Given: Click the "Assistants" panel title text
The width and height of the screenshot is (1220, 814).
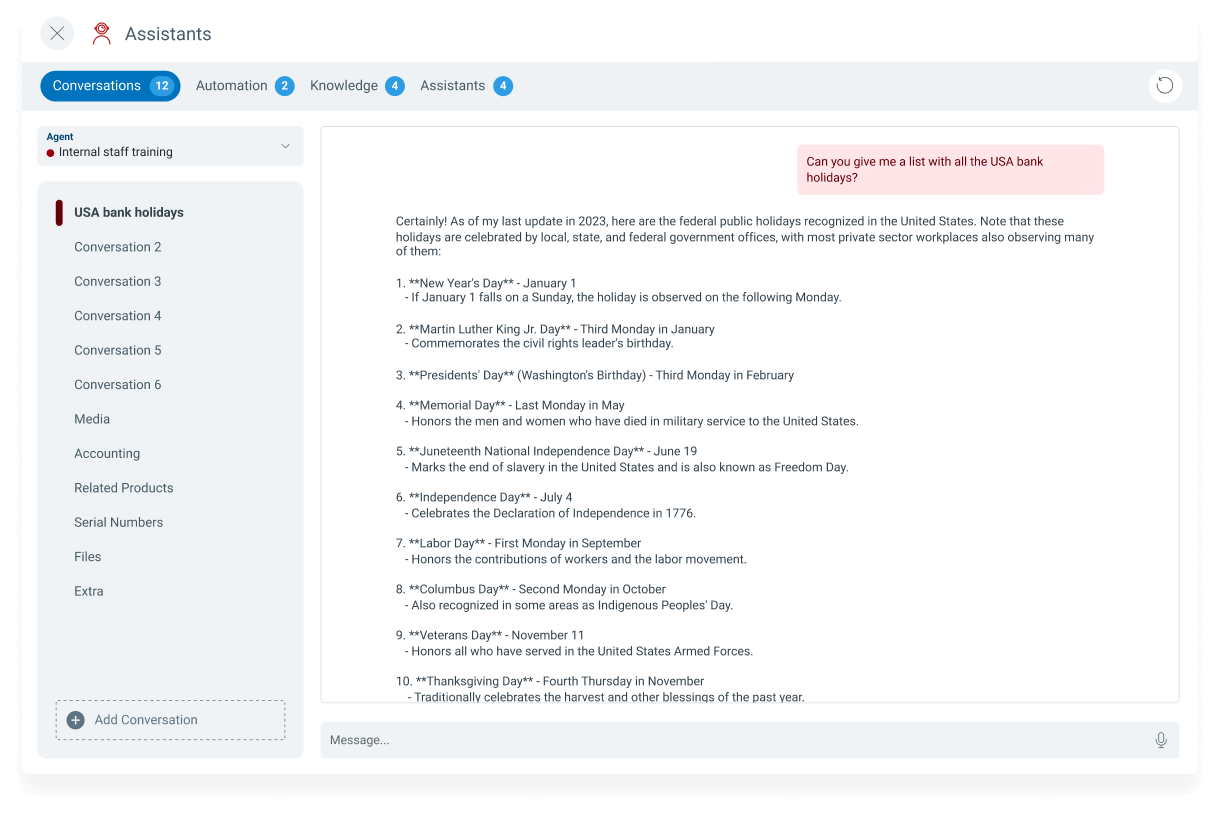Looking at the screenshot, I should tap(168, 34).
